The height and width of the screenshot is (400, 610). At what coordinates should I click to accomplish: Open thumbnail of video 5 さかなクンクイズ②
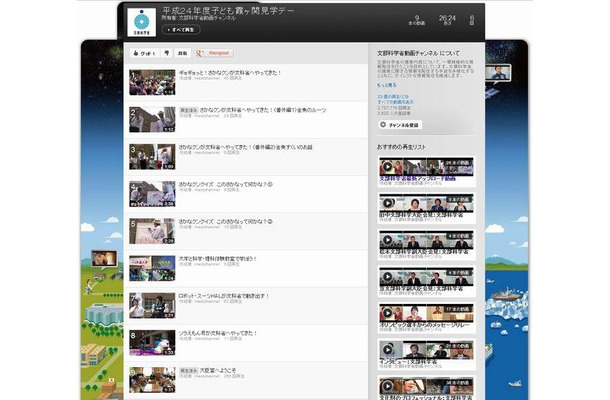point(152,231)
